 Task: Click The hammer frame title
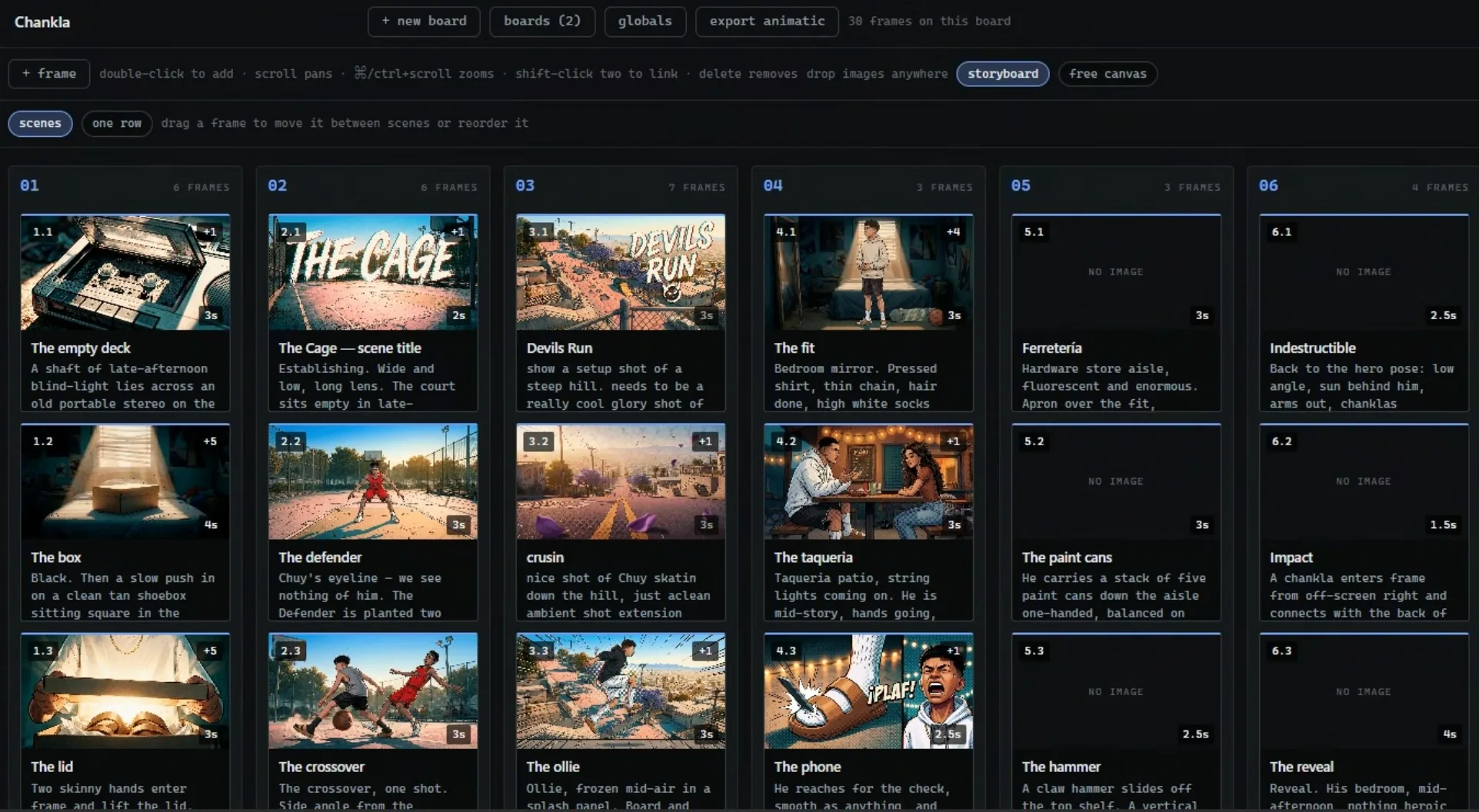pos(1061,767)
